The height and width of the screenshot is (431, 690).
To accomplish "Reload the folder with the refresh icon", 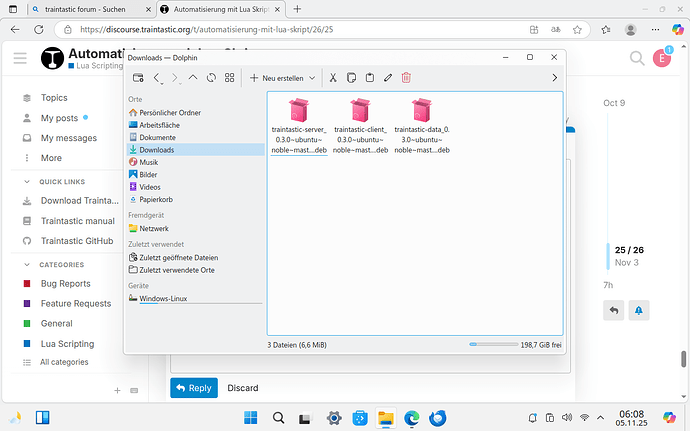I will tap(211, 77).
